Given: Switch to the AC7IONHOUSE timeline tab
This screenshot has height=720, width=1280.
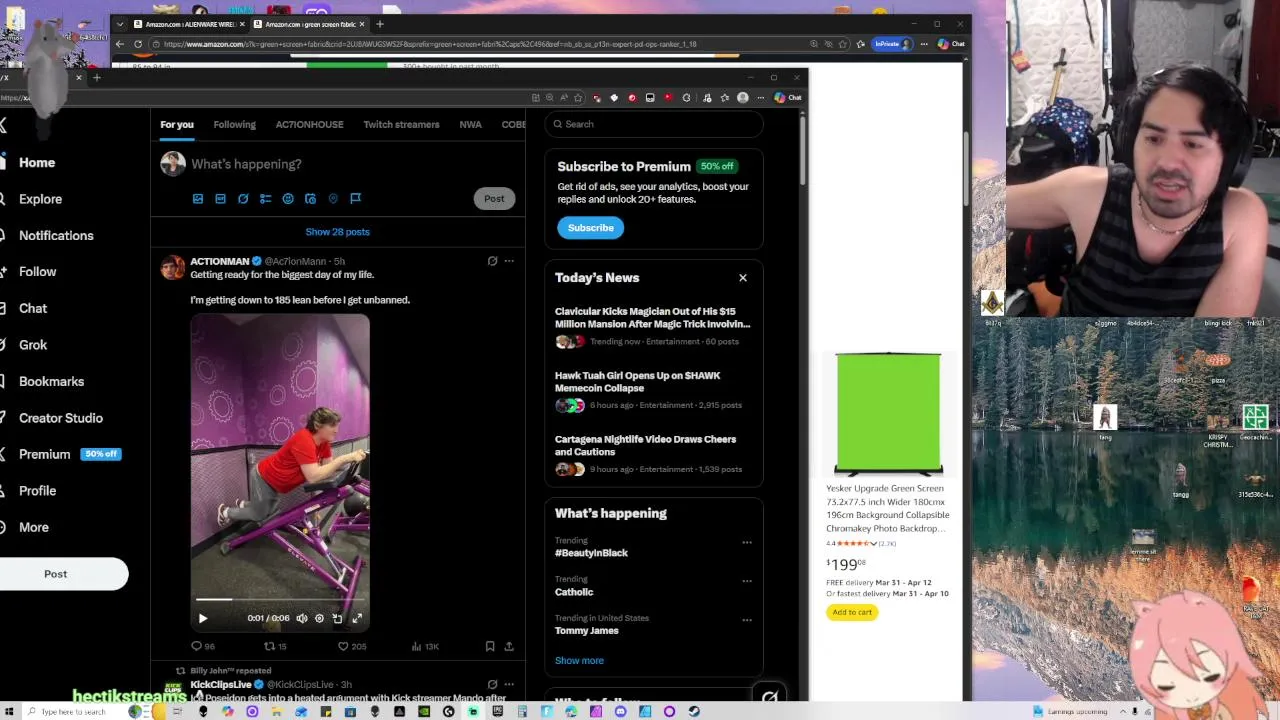Looking at the screenshot, I should [x=309, y=124].
